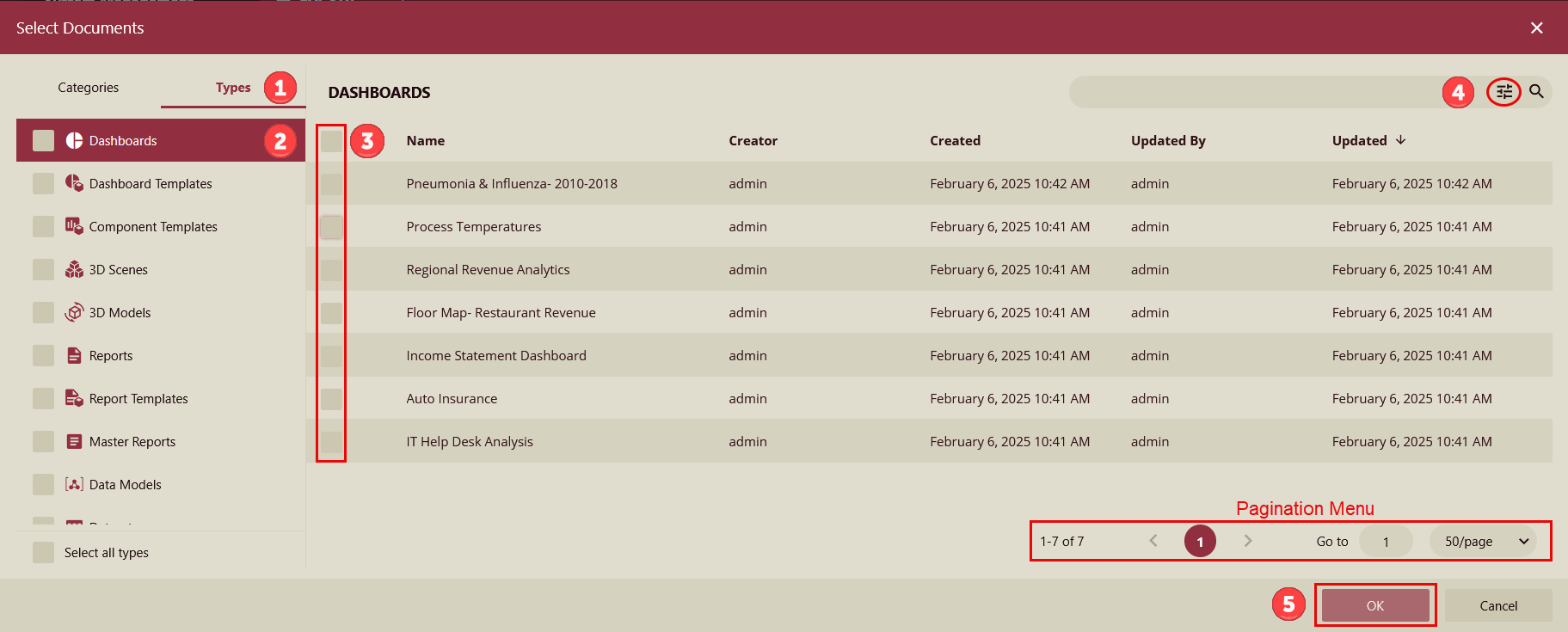Image resolution: width=1568 pixels, height=632 pixels.
Task: Enable the Reports type checkbox
Action: pyautogui.click(x=43, y=355)
